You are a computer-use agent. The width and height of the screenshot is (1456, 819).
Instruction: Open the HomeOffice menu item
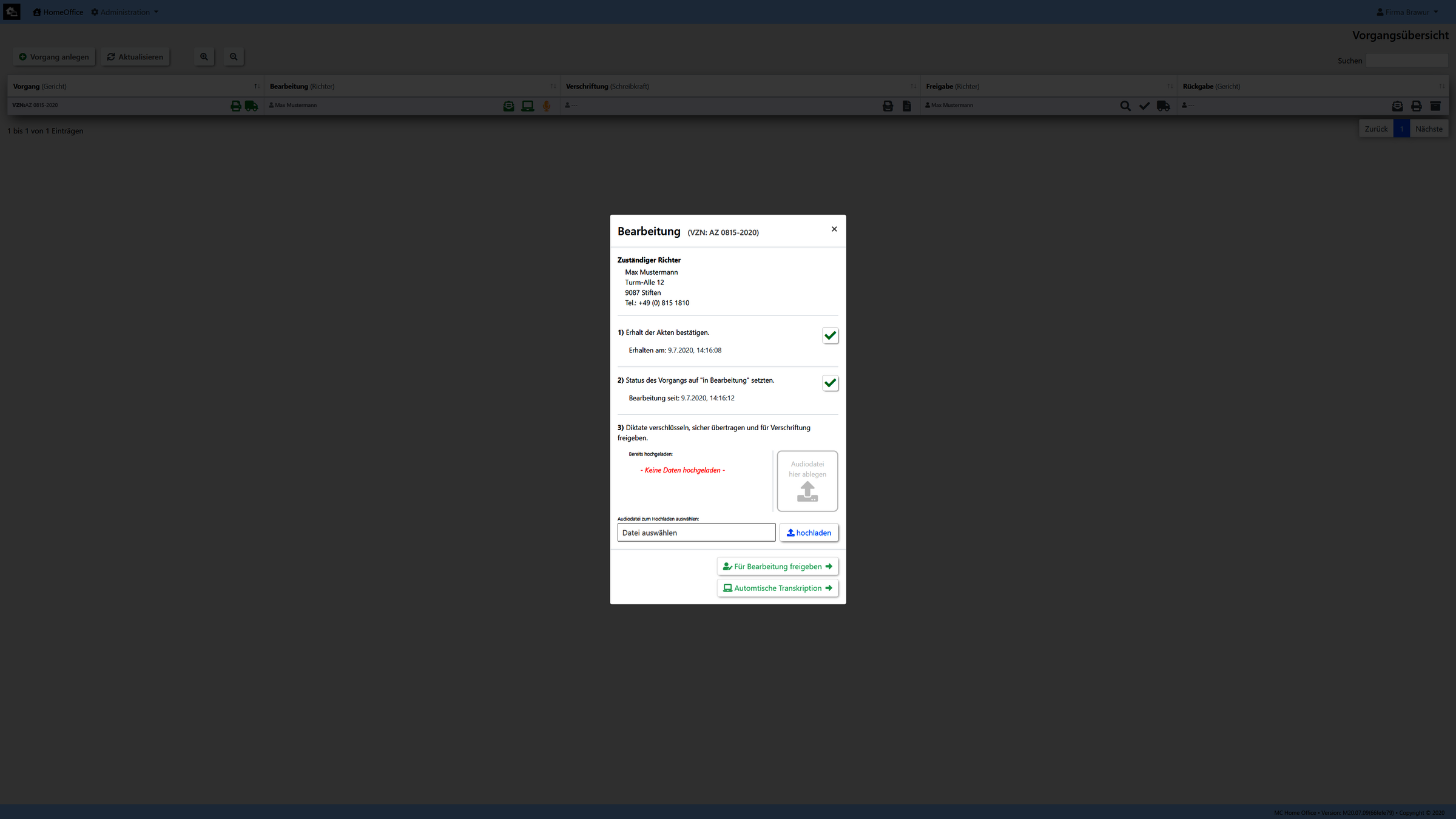(58, 12)
